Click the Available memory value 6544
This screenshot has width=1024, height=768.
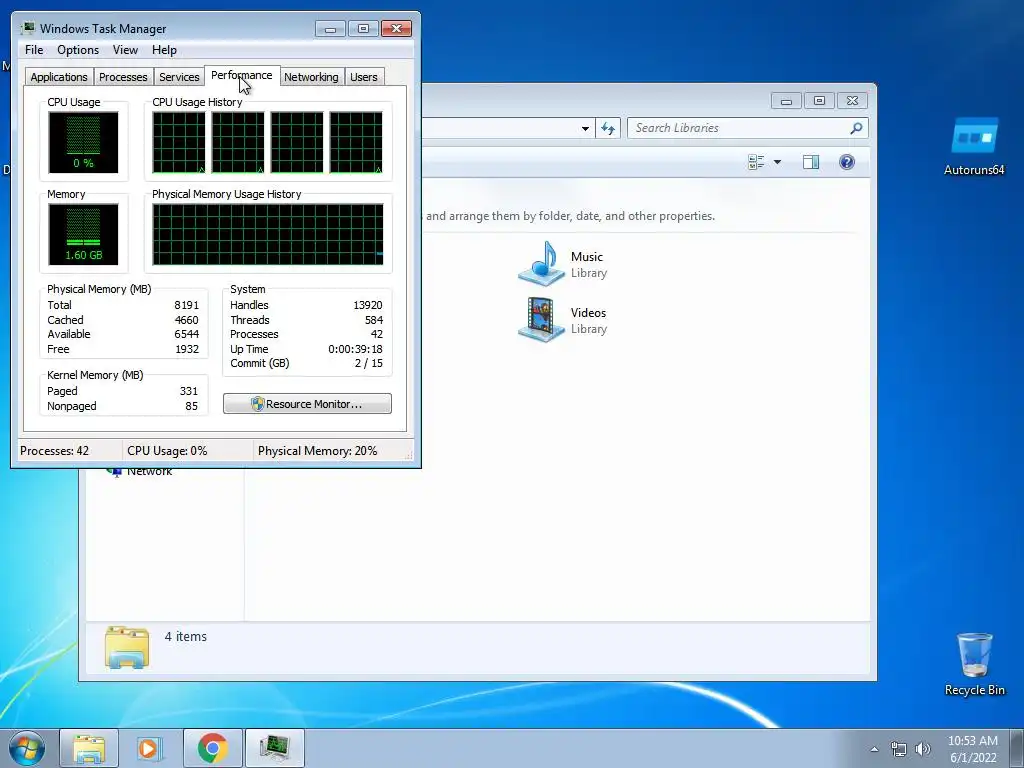[186, 334]
